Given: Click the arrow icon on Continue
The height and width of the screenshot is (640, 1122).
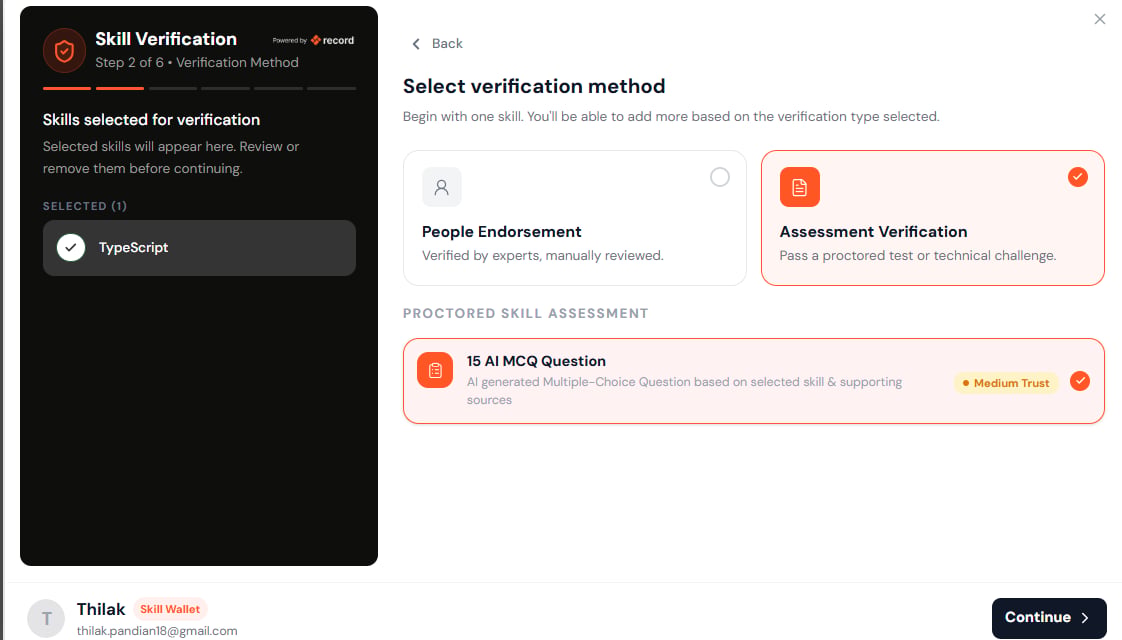Looking at the screenshot, I should (x=1085, y=618).
